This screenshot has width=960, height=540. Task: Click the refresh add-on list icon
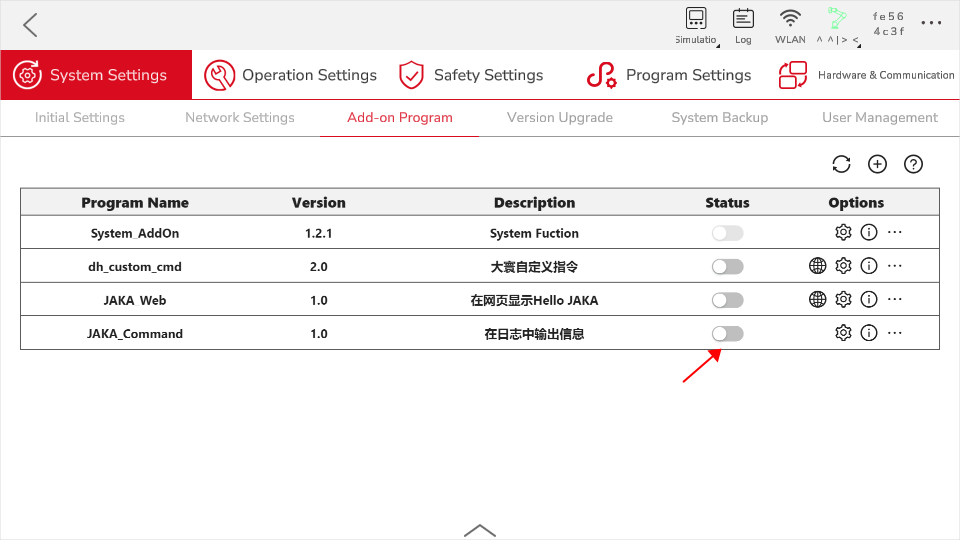click(841, 164)
